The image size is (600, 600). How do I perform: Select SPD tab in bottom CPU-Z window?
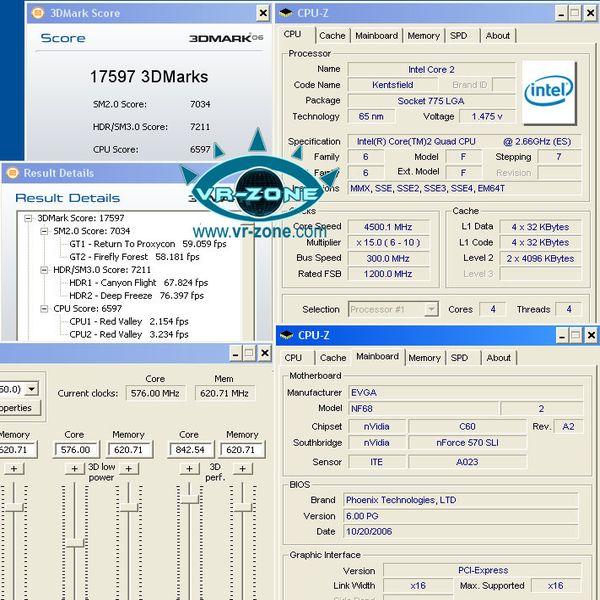click(x=459, y=358)
